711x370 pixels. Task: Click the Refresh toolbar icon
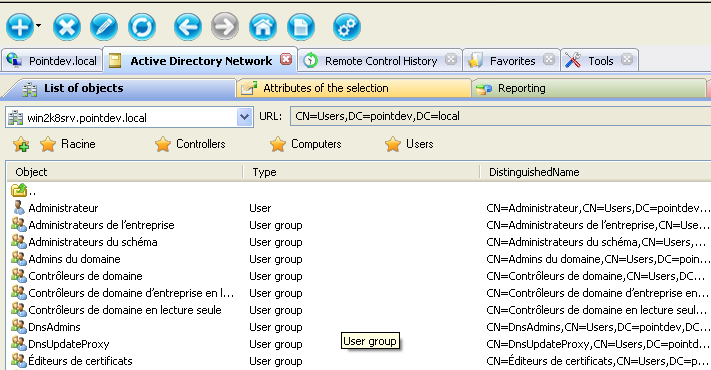(142, 27)
